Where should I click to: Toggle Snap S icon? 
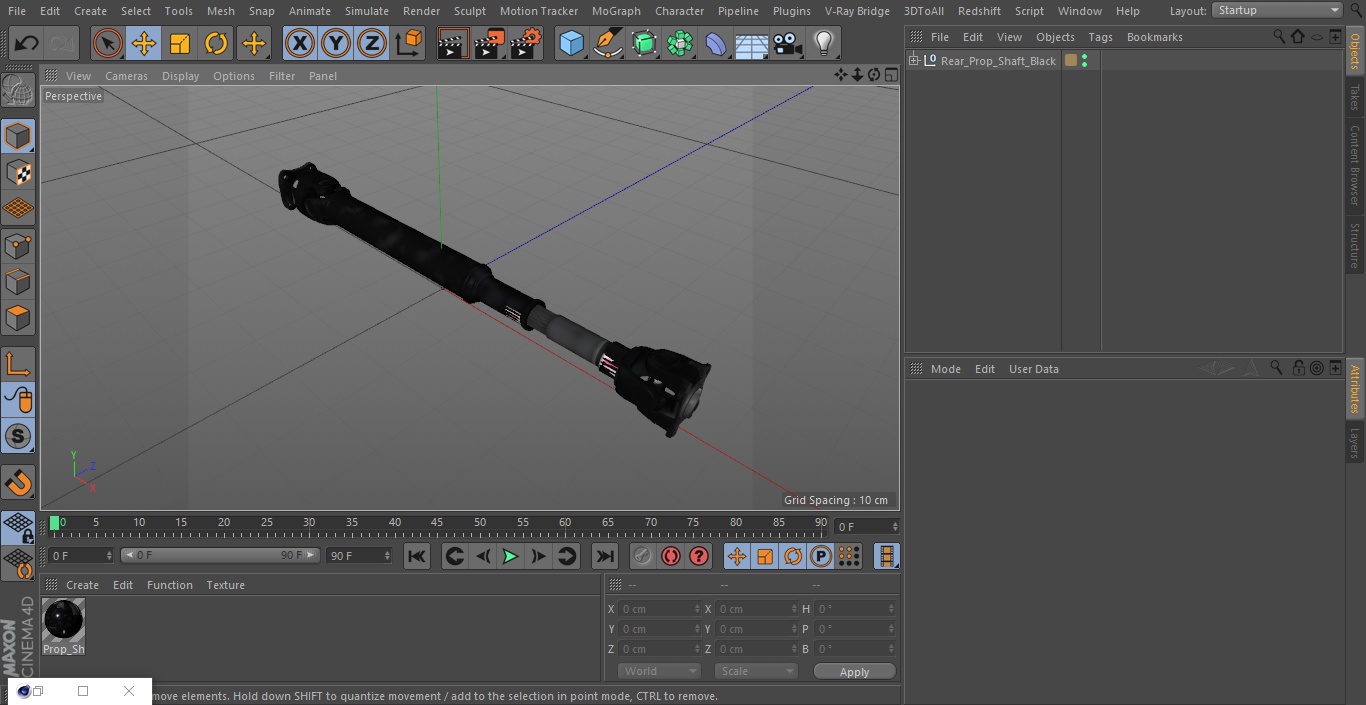point(18,436)
